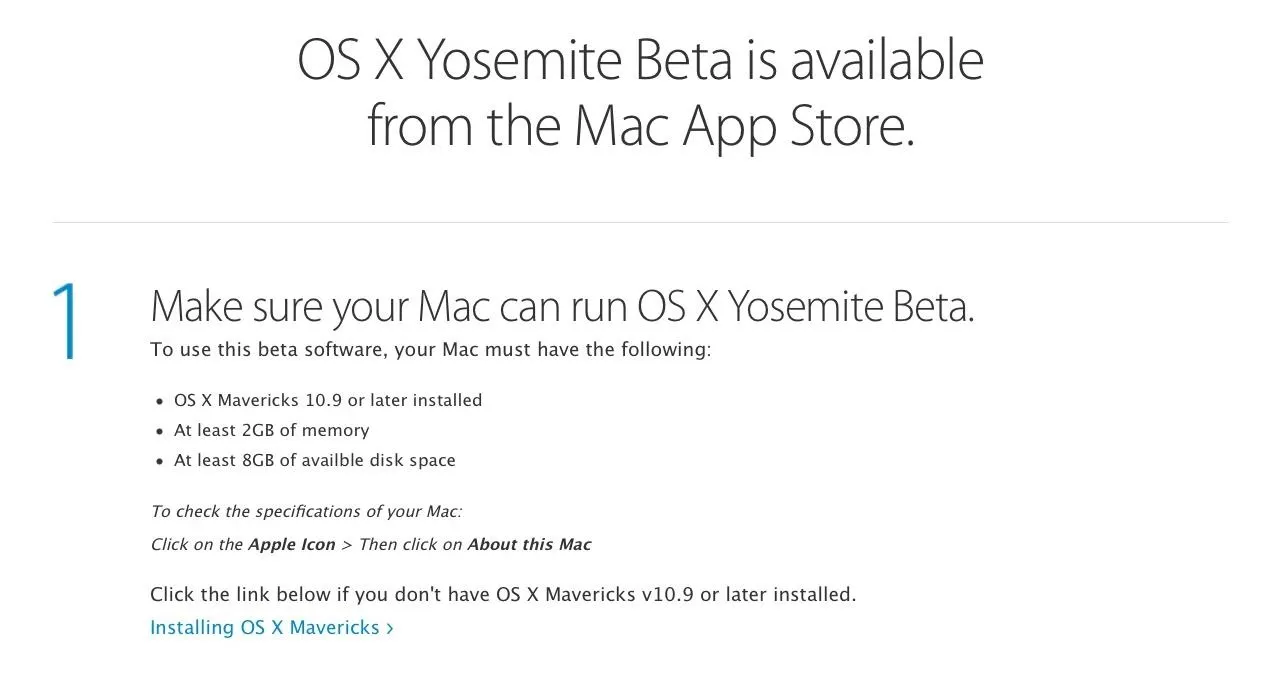Click the headline line "OS X Yosemite Beta is available"
Image resolution: width=1277 pixels, height=693 pixels.
[640, 60]
